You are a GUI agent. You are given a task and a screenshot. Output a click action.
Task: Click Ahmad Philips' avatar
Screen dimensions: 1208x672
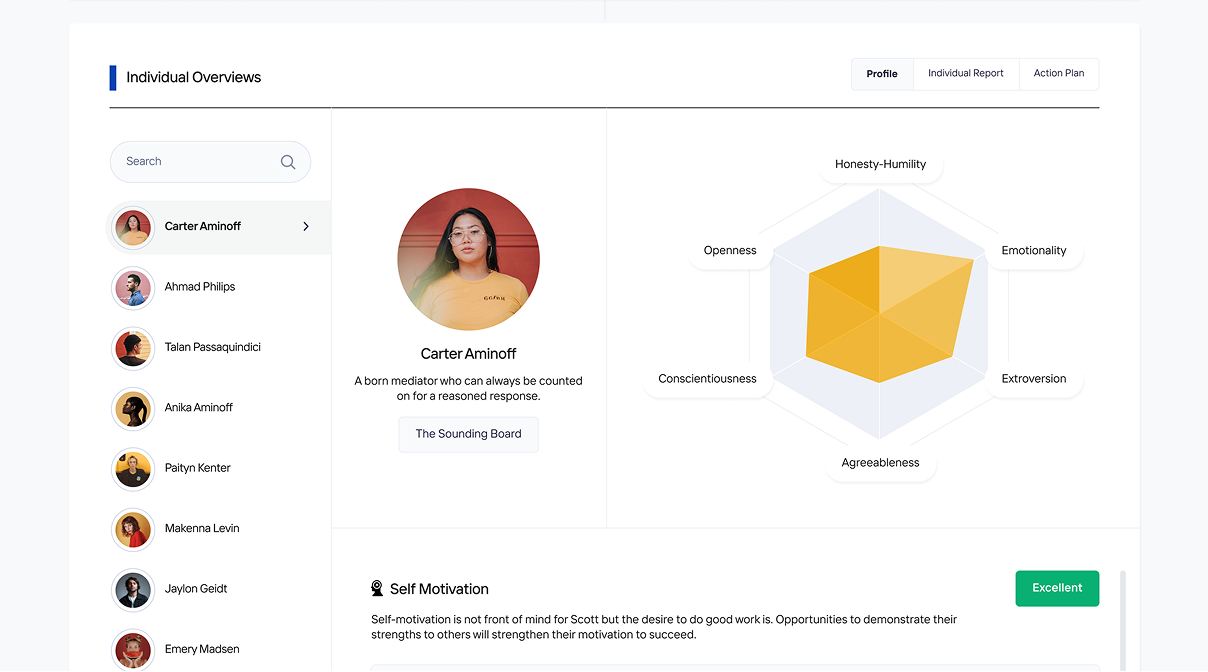pyautogui.click(x=132, y=288)
